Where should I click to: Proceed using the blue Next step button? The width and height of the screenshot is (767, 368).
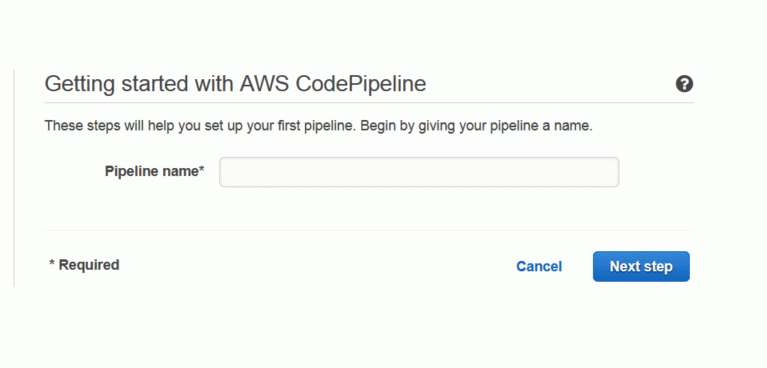[x=641, y=266]
